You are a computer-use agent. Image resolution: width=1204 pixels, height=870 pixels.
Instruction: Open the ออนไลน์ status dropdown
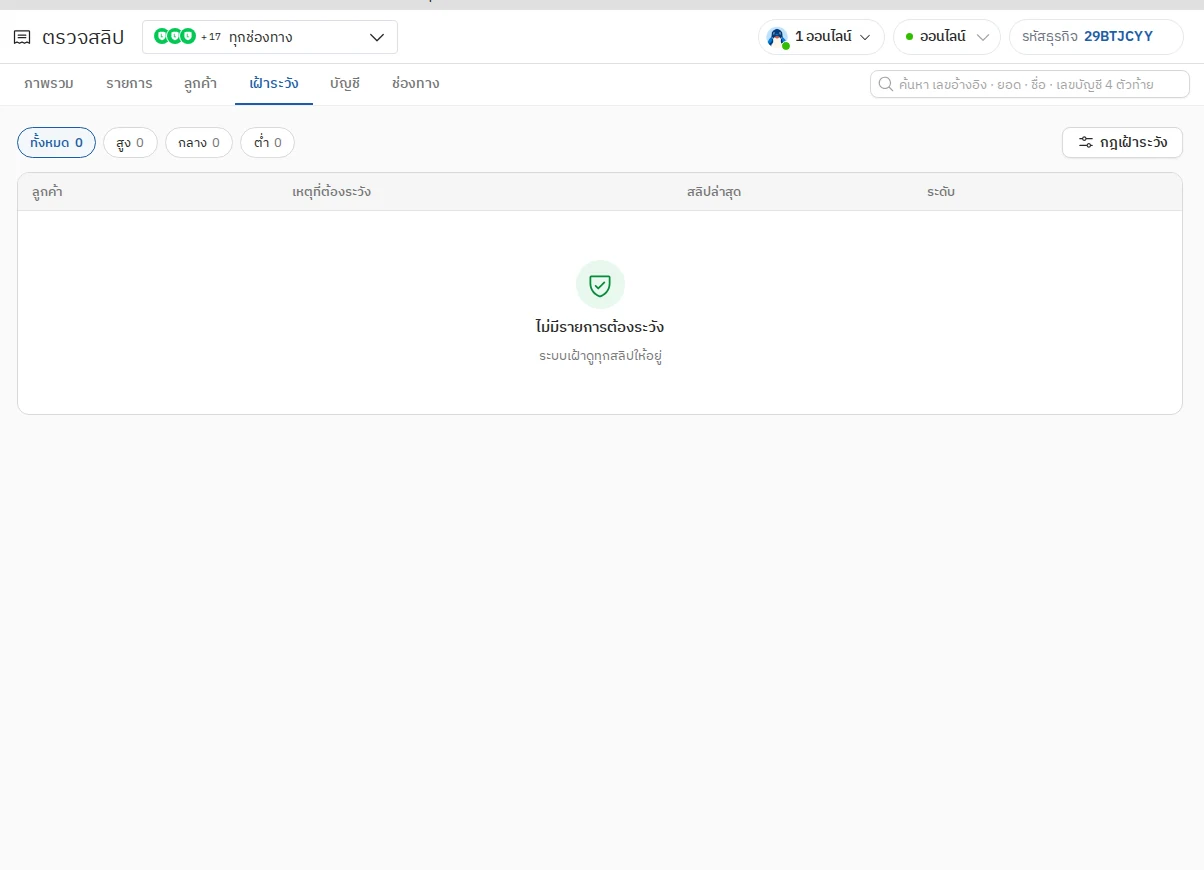tap(947, 37)
